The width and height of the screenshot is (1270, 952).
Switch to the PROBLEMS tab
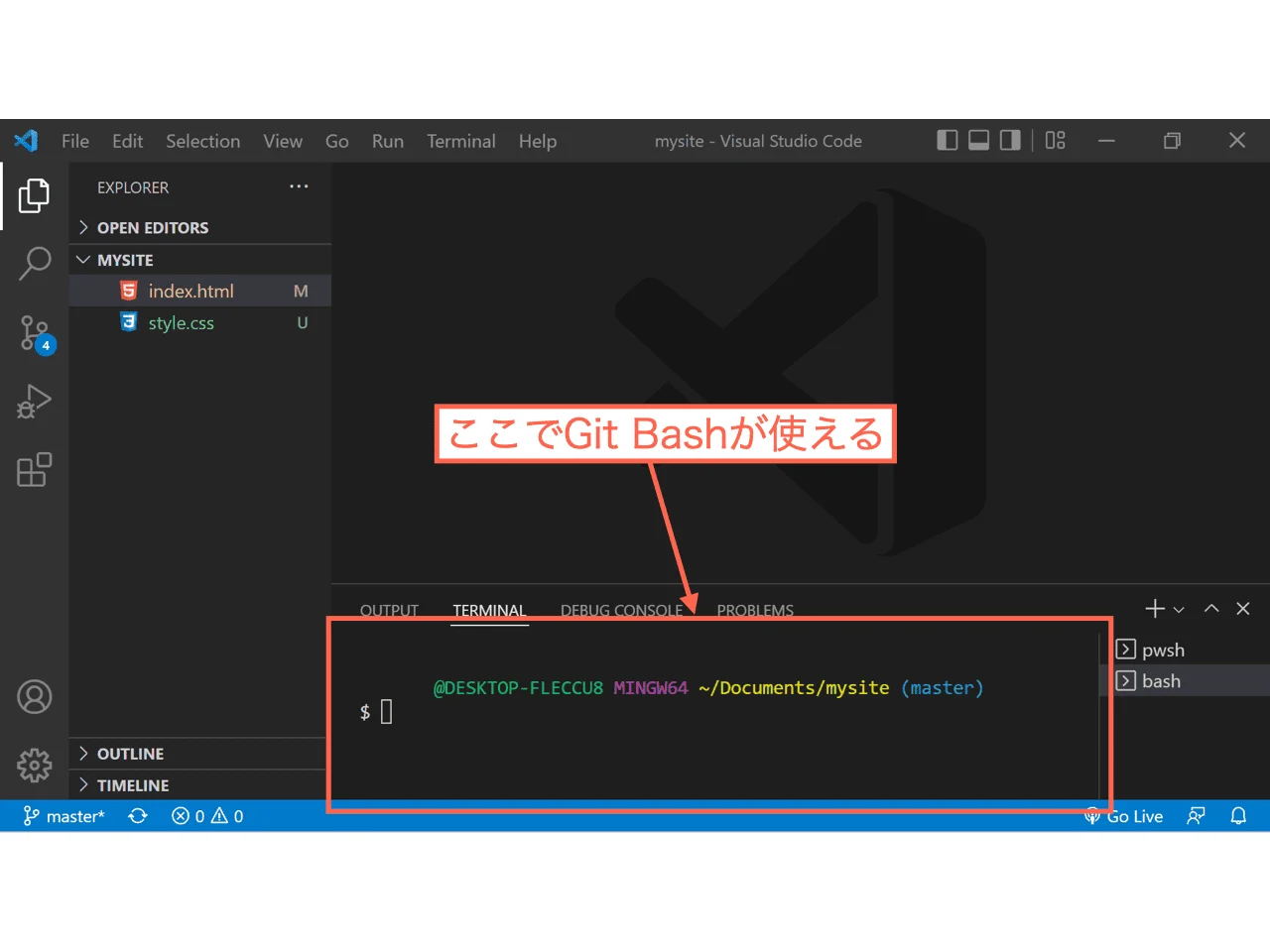754,610
